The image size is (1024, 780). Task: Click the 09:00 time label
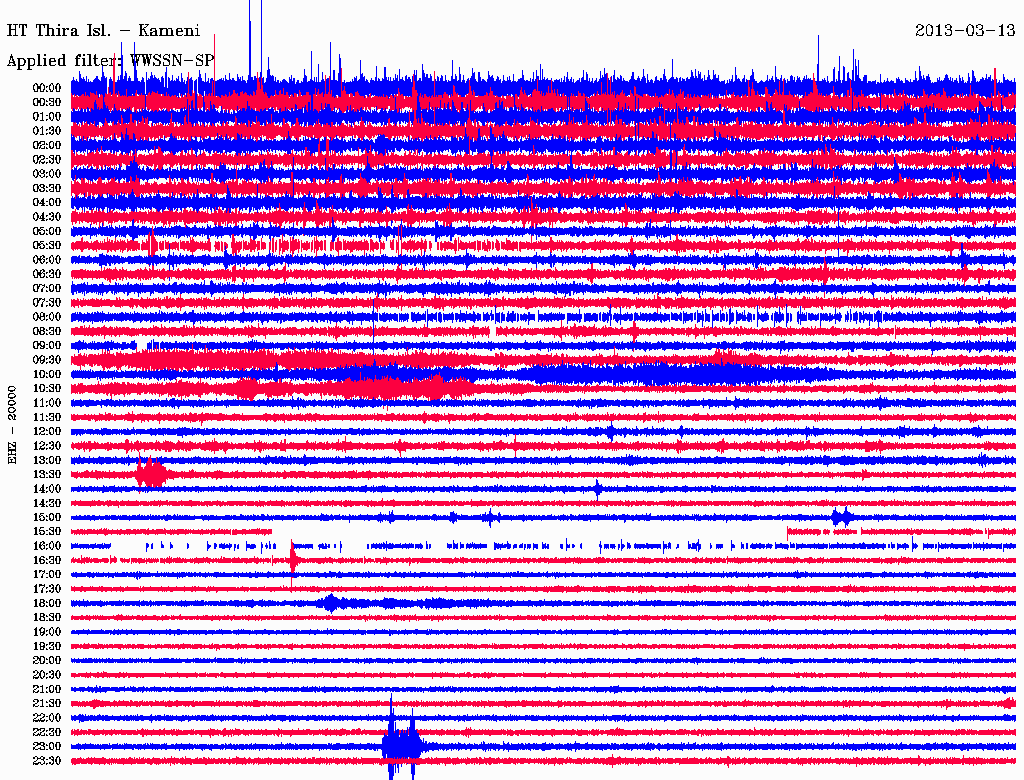point(47,346)
